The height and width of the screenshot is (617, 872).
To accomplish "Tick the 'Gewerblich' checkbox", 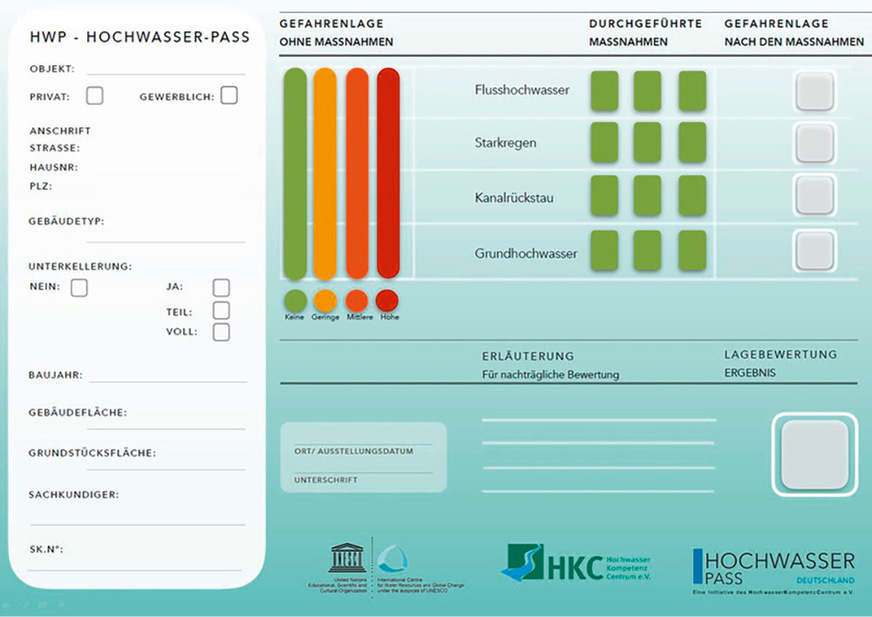I will [x=229, y=96].
